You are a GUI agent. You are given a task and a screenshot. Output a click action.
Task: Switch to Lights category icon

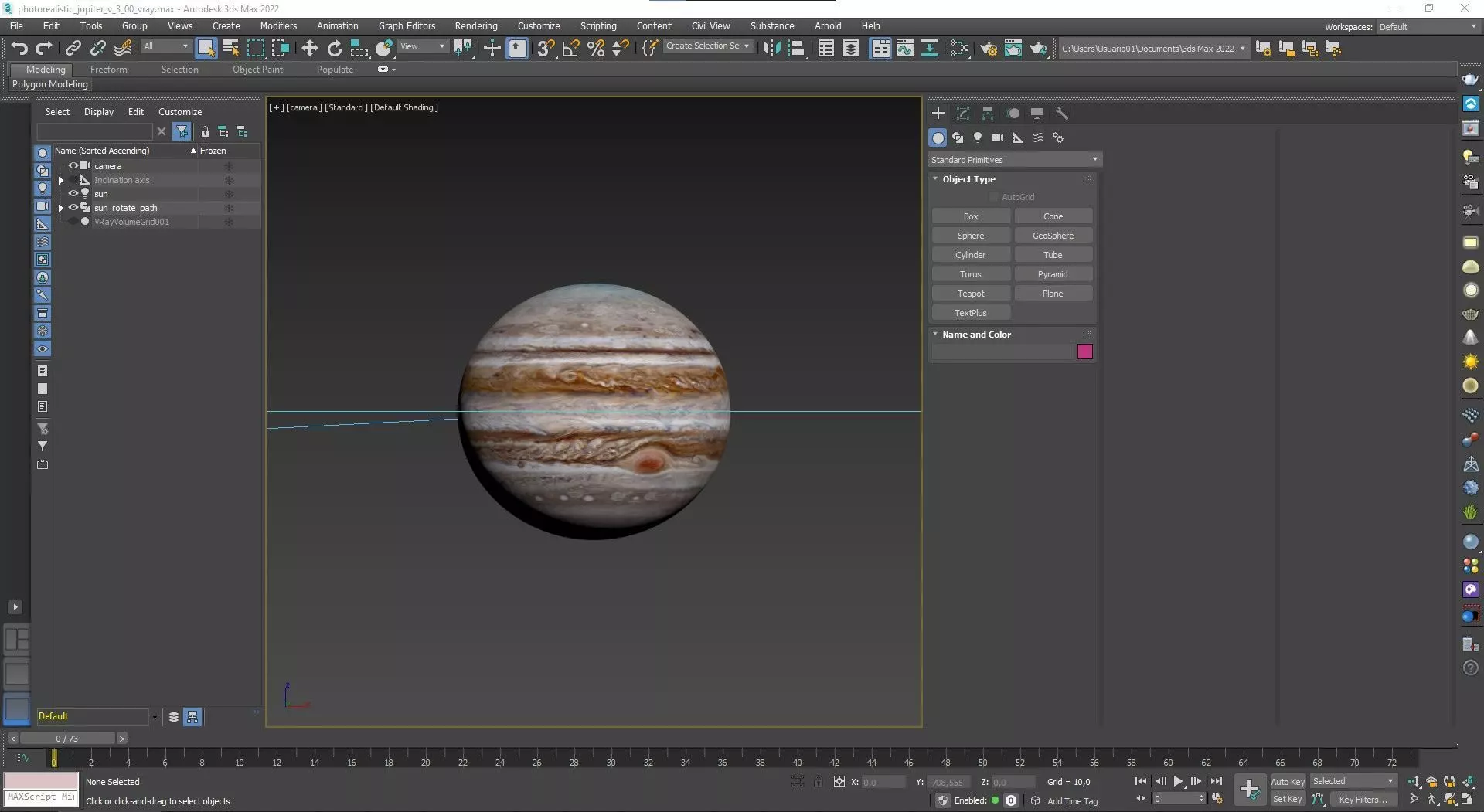click(x=978, y=138)
